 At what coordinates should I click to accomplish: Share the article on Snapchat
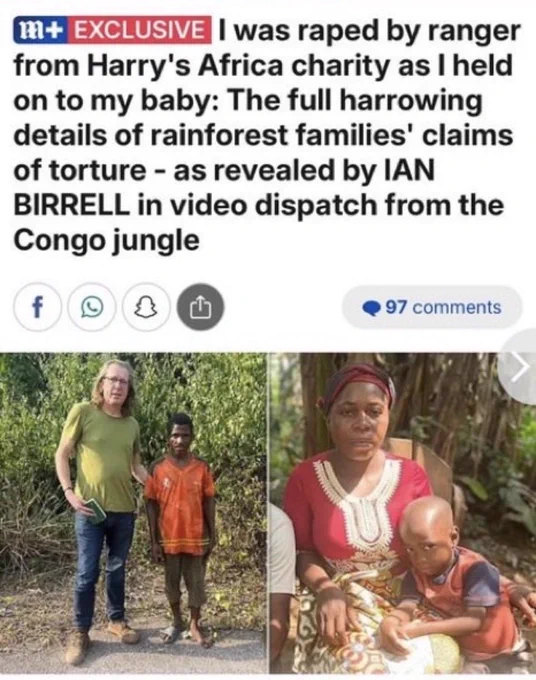point(146,307)
